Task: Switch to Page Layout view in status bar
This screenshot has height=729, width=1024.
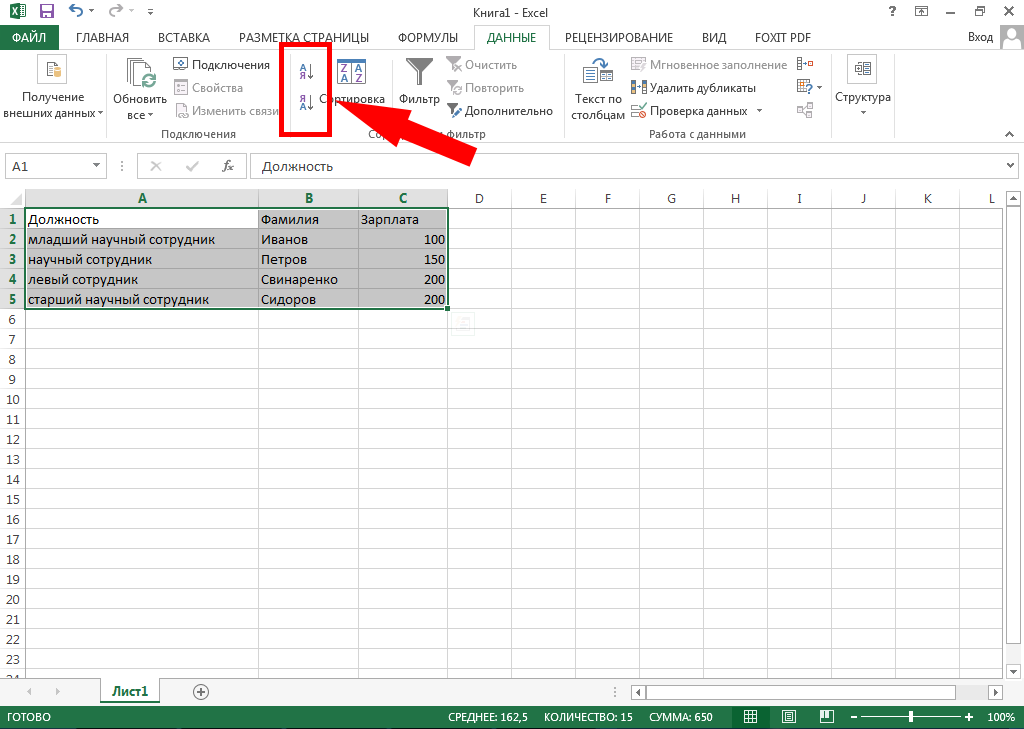Action: 788,717
